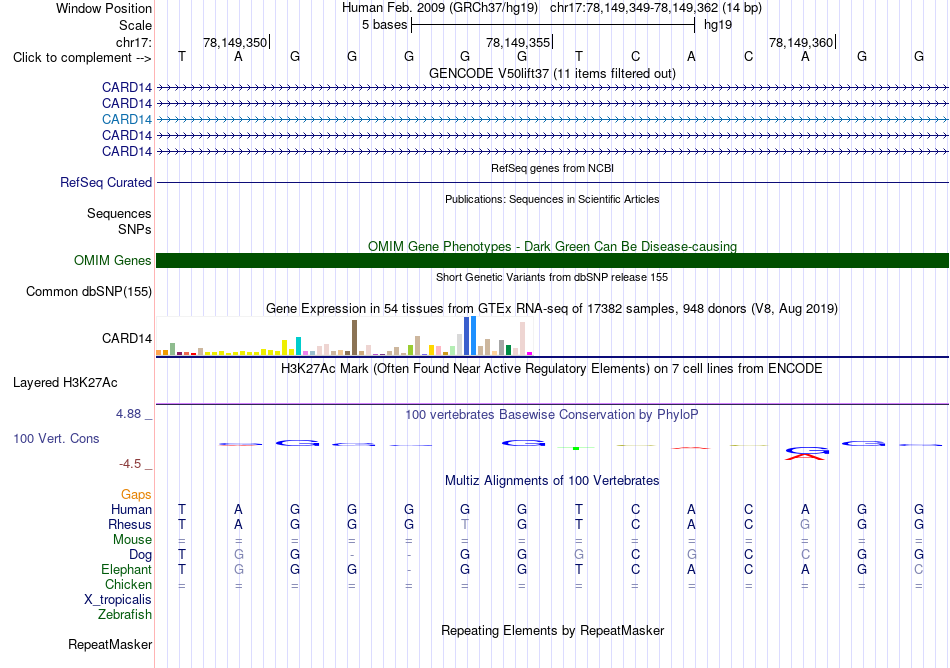Screen dimensions: 950x668
Task: Click the first T base in sequence row
Action: click(x=182, y=56)
